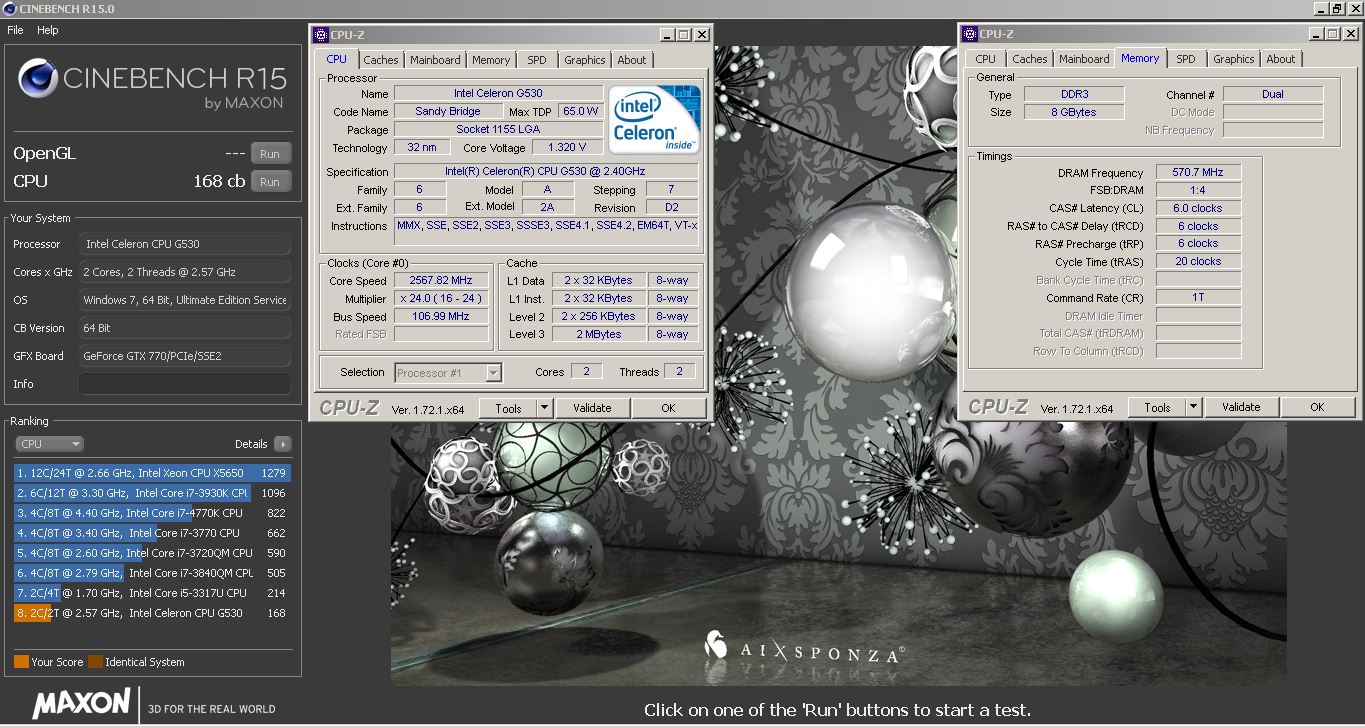The width and height of the screenshot is (1365, 728).
Task: Open Mainboard tab in left CPU-Z window
Action: [435, 60]
